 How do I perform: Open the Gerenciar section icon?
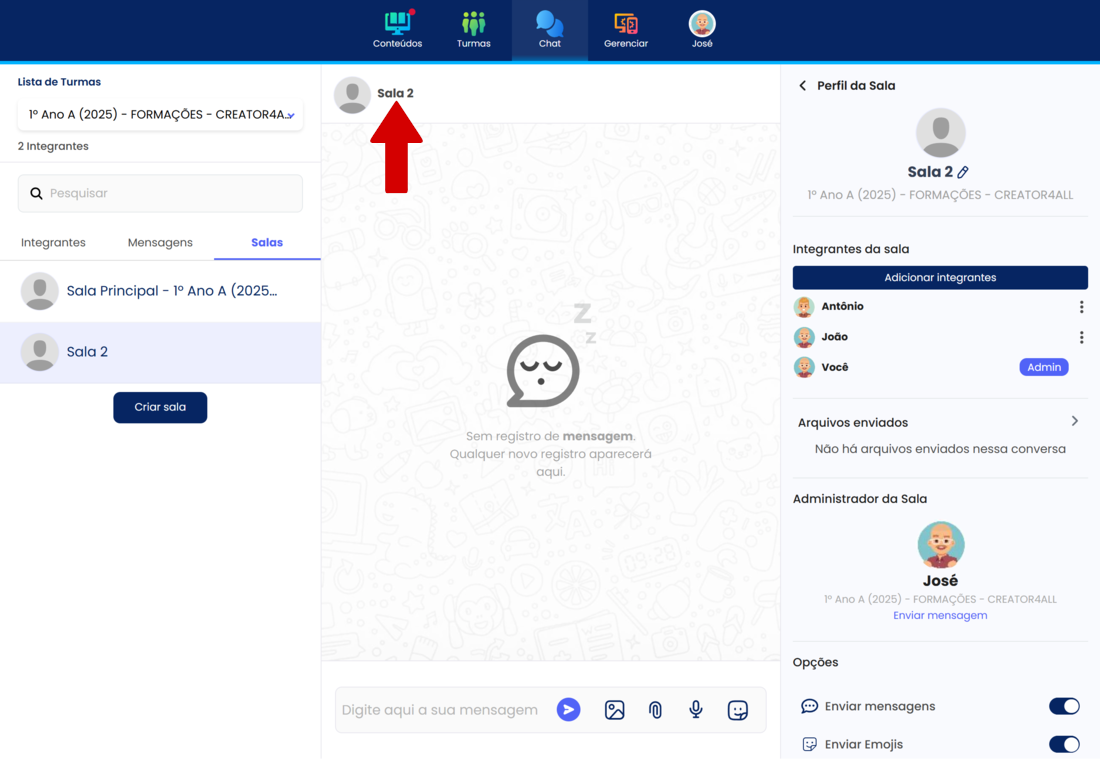click(x=626, y=24)
